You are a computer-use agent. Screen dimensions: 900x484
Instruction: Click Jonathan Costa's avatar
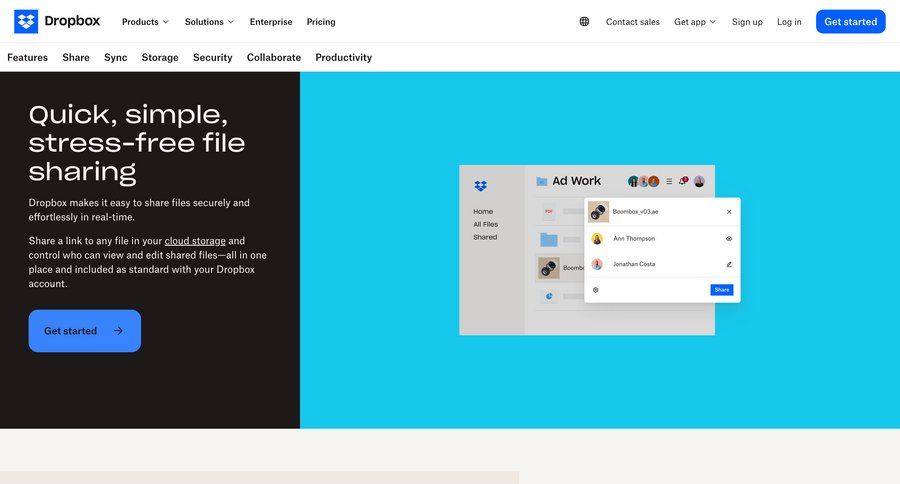[597, 264]
